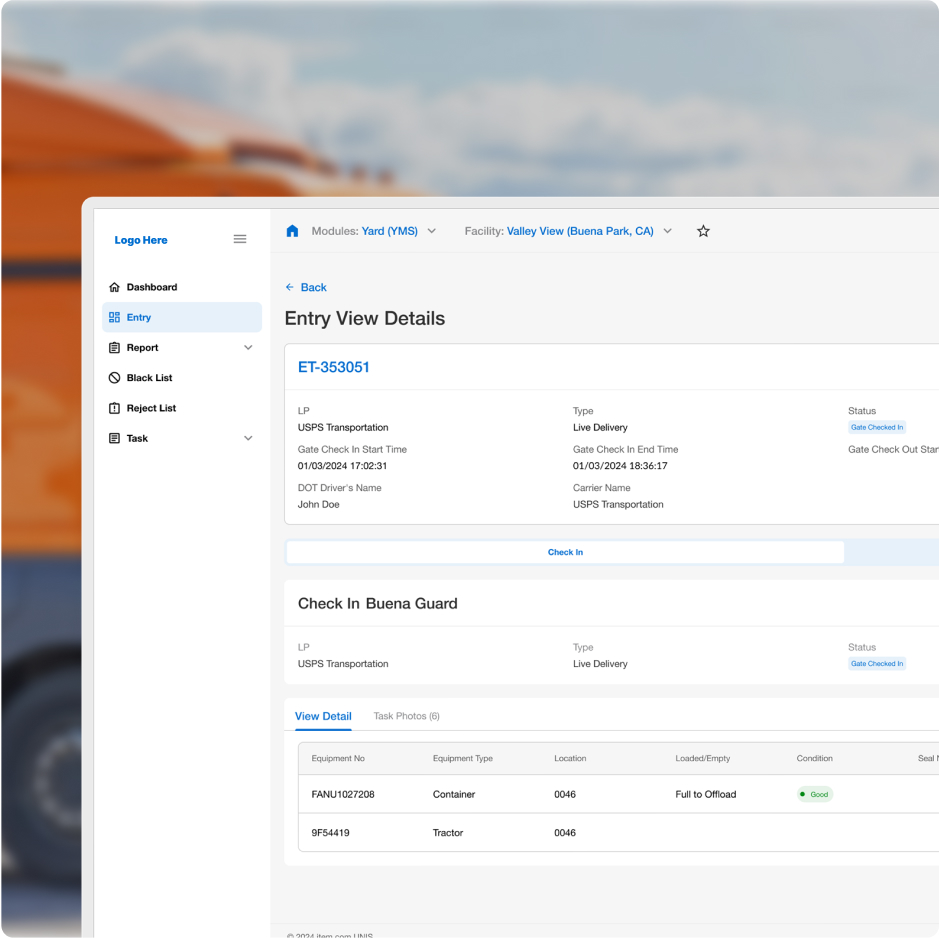Click Check In Buena Guard heading
Screen dimensions: 939x938
tap(377, 603)
